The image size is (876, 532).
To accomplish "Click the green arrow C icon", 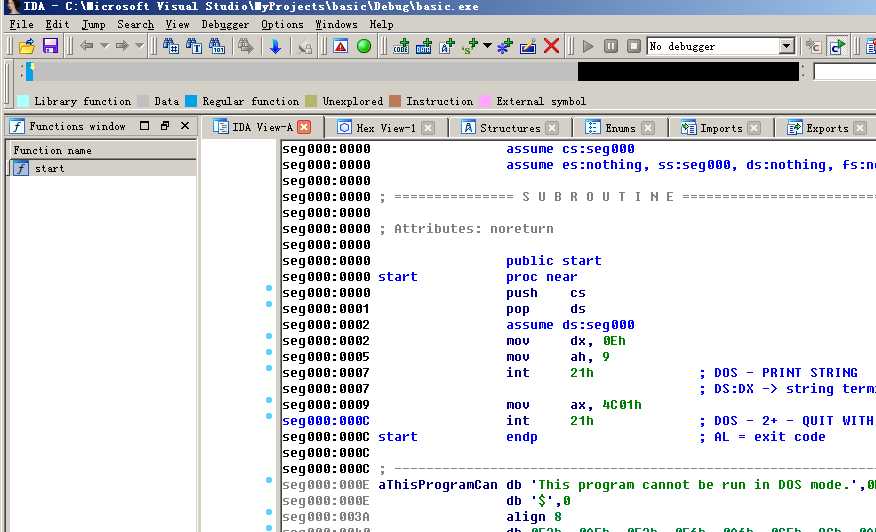I will [x=836, y=46].
